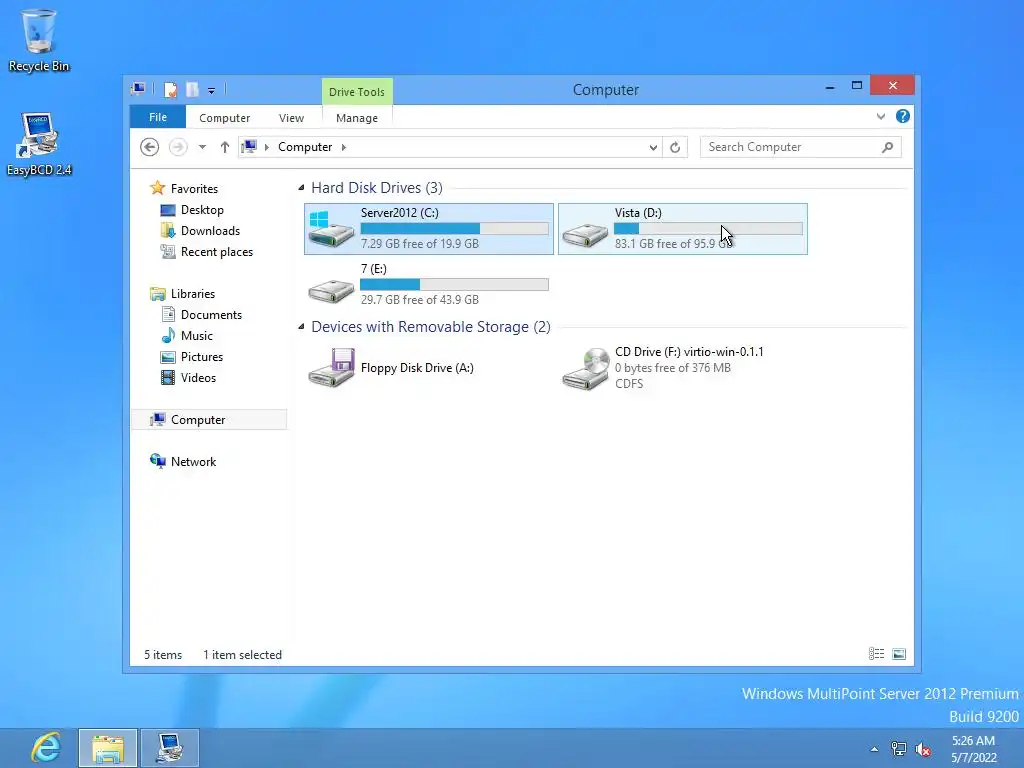Go up one level with Up arrow
This screenshot has height=768, width=1024.
[225, 147]
